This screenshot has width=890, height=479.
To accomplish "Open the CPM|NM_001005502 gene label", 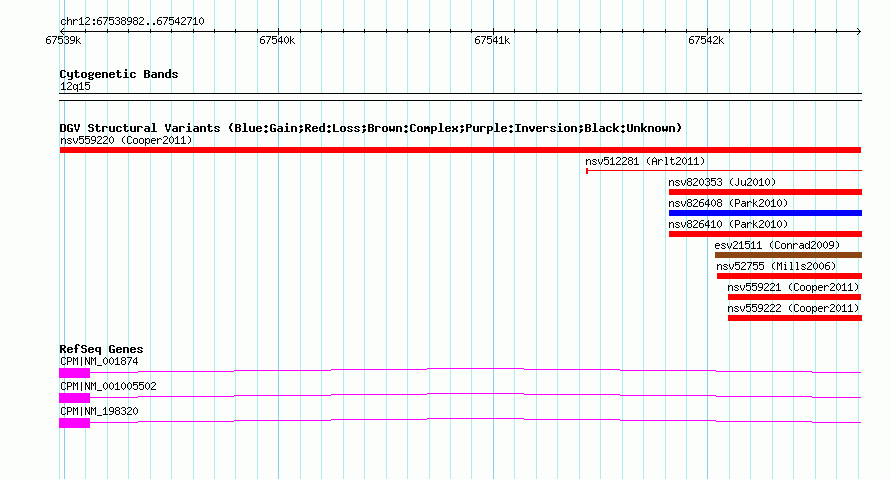I will pyautogui.click(x=108, y=386).
